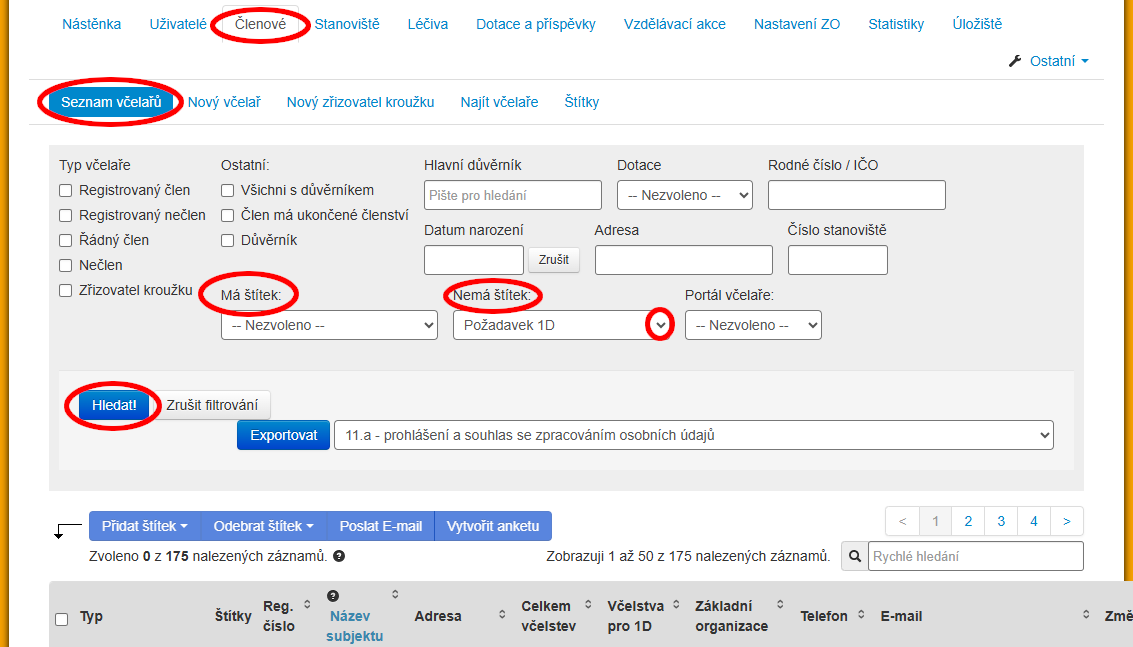This screenshot has height=647, width=1133.
Task: Click the question mark icon above Název subjektu
Action: 333,596
